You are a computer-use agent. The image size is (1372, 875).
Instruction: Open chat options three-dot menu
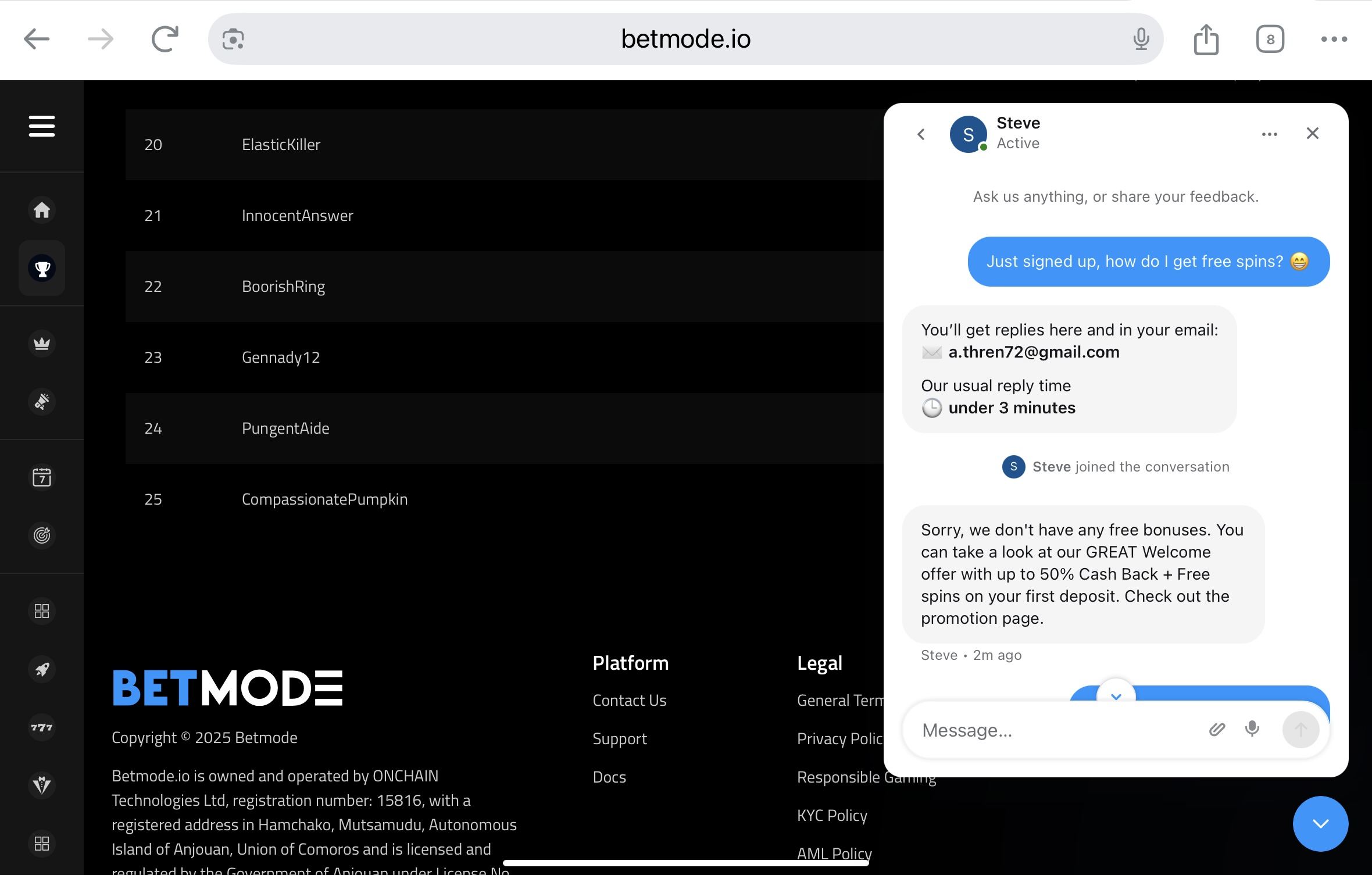click(x=1270, y=134)
